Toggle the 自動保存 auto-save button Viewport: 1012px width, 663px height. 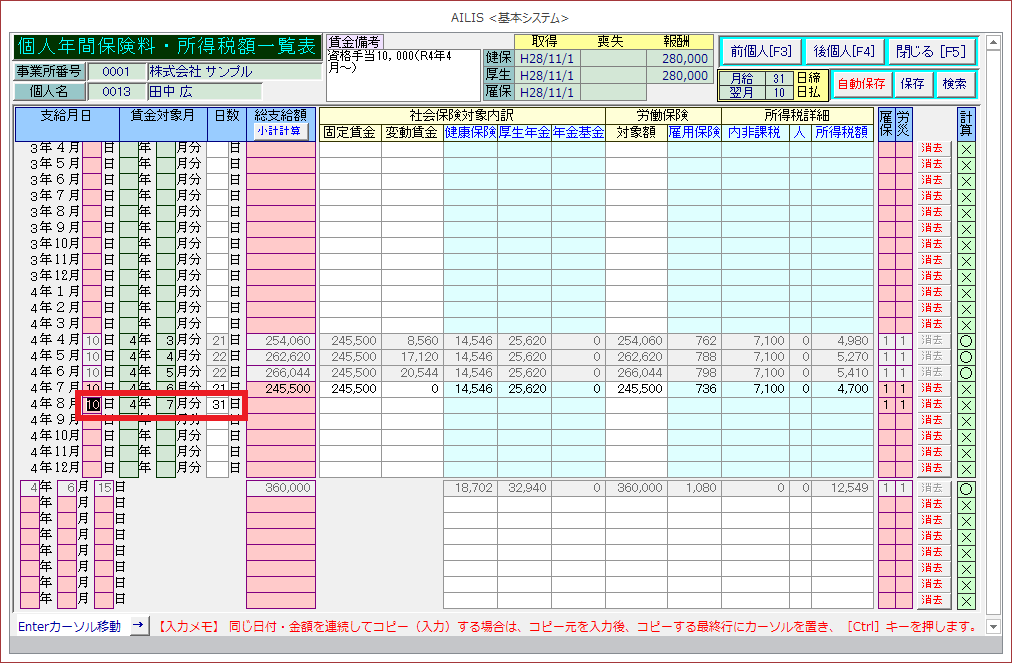coord(860,84)
